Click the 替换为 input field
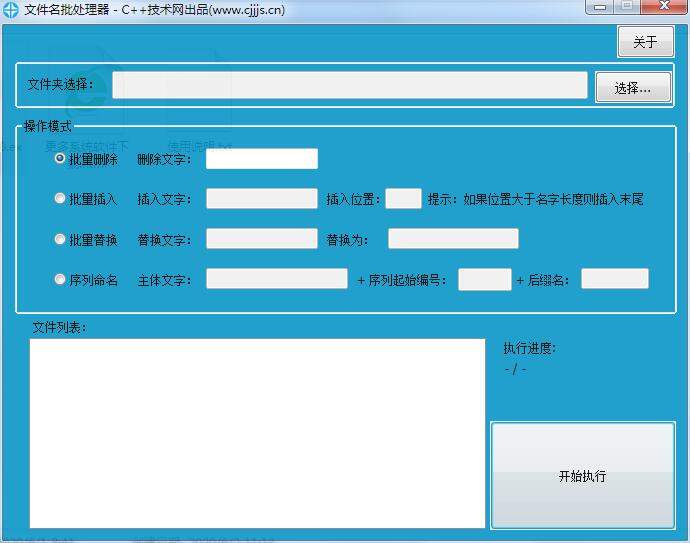This screenshot has width=690, height=543. click(453, 239)
